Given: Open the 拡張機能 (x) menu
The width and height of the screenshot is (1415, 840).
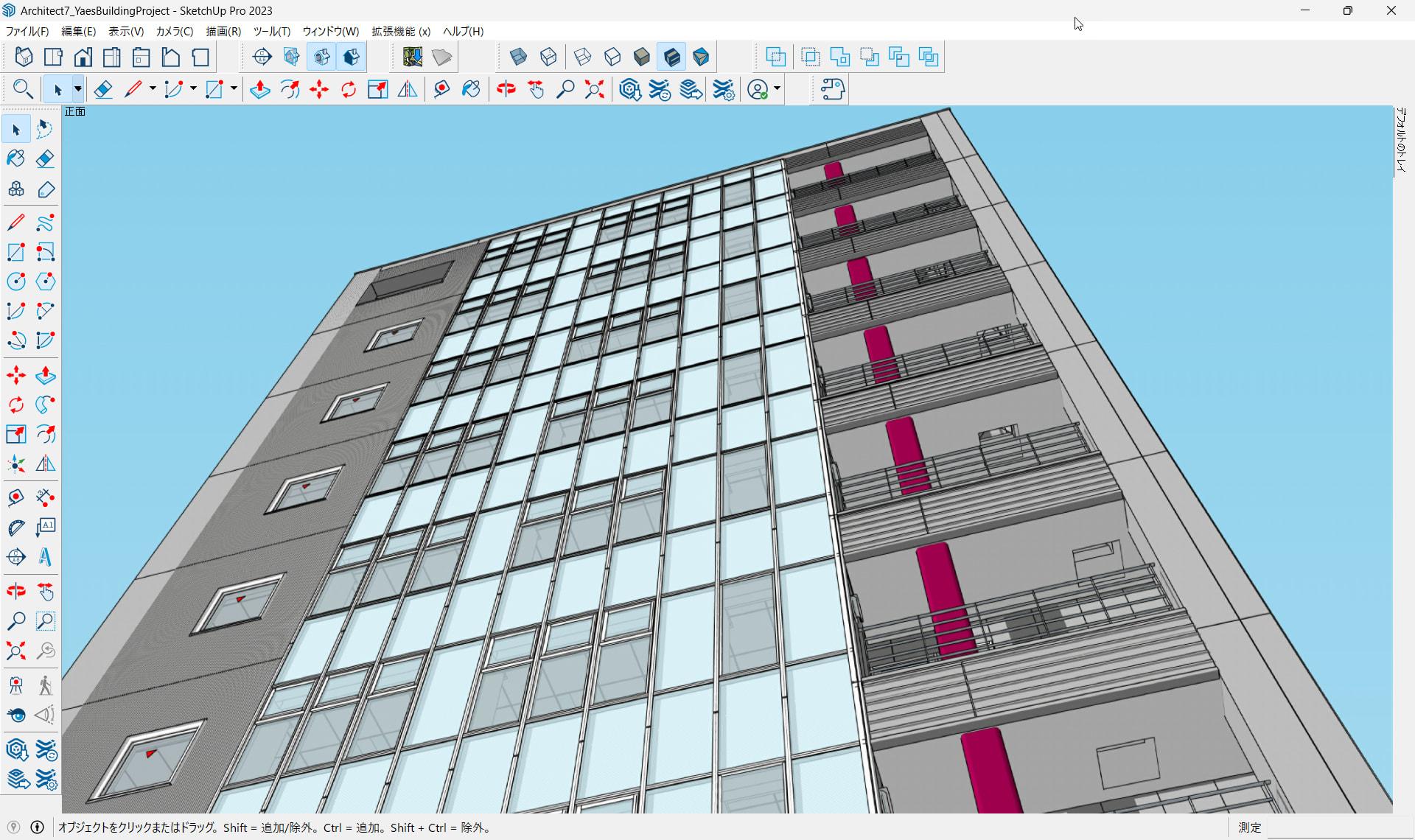Looking at the screenshot, I should coord(400,32).
